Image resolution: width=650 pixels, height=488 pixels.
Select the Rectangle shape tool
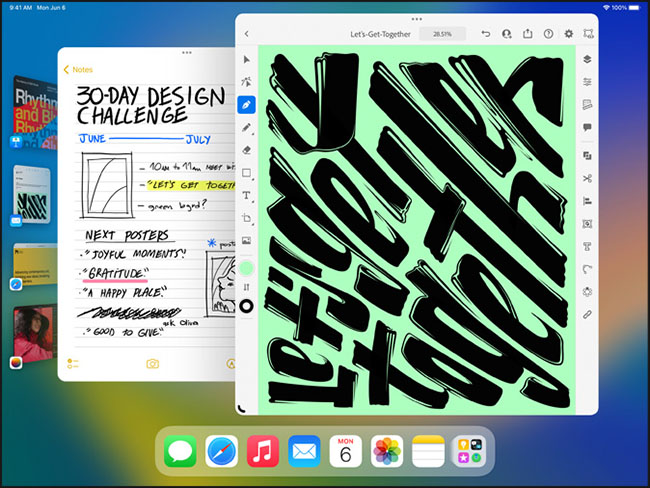[246, 173]
